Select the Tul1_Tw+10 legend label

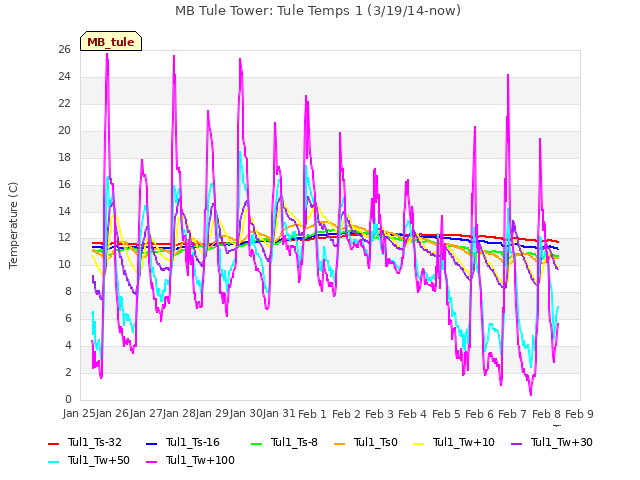pyautogui.click(x=464, y=442)
